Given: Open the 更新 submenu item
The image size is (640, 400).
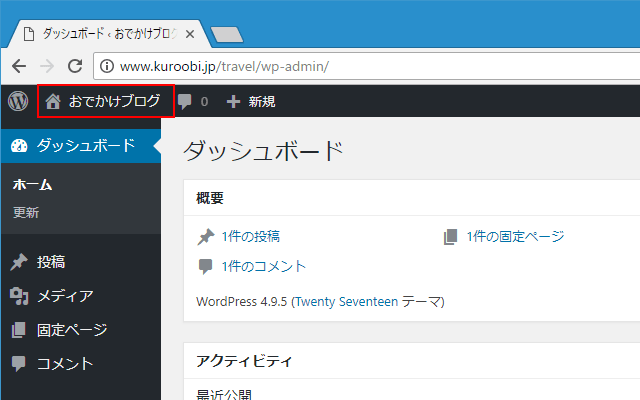Looking at the screenshot, I should click(26, 213).
